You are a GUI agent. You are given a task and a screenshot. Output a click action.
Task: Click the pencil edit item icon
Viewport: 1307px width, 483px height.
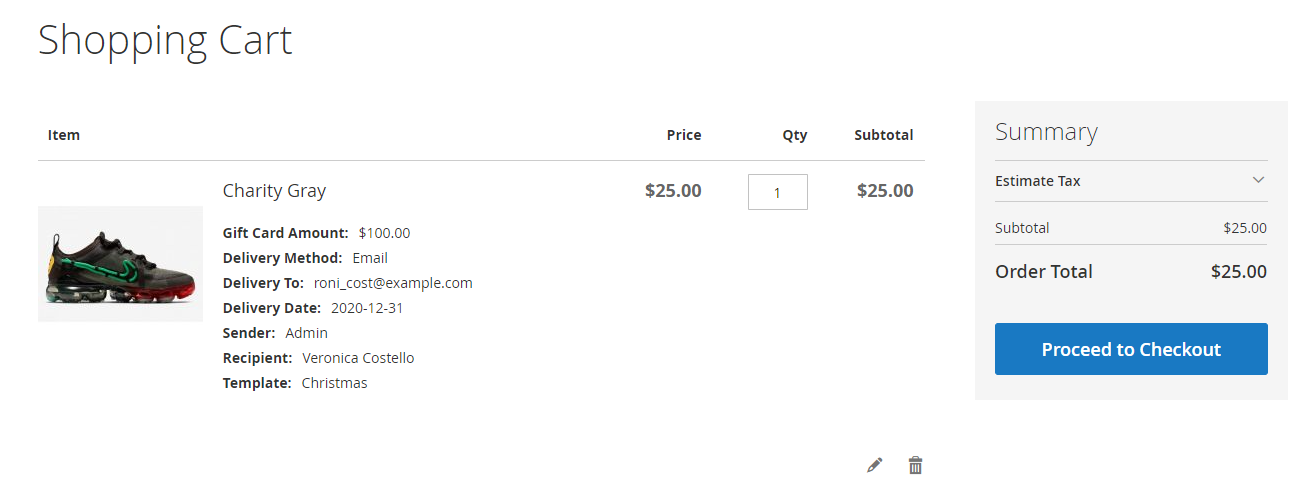click(x=875, y=465)
